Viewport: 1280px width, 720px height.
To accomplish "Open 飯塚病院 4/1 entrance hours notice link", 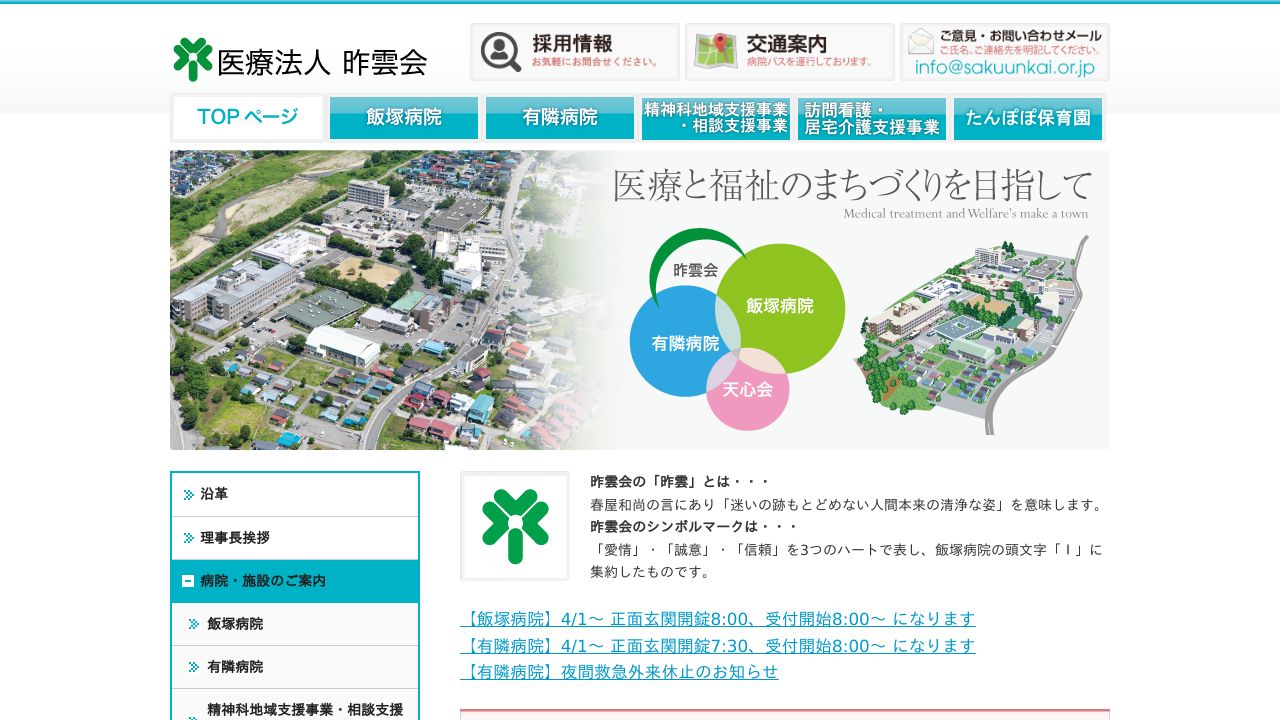I will coord(717,619).
